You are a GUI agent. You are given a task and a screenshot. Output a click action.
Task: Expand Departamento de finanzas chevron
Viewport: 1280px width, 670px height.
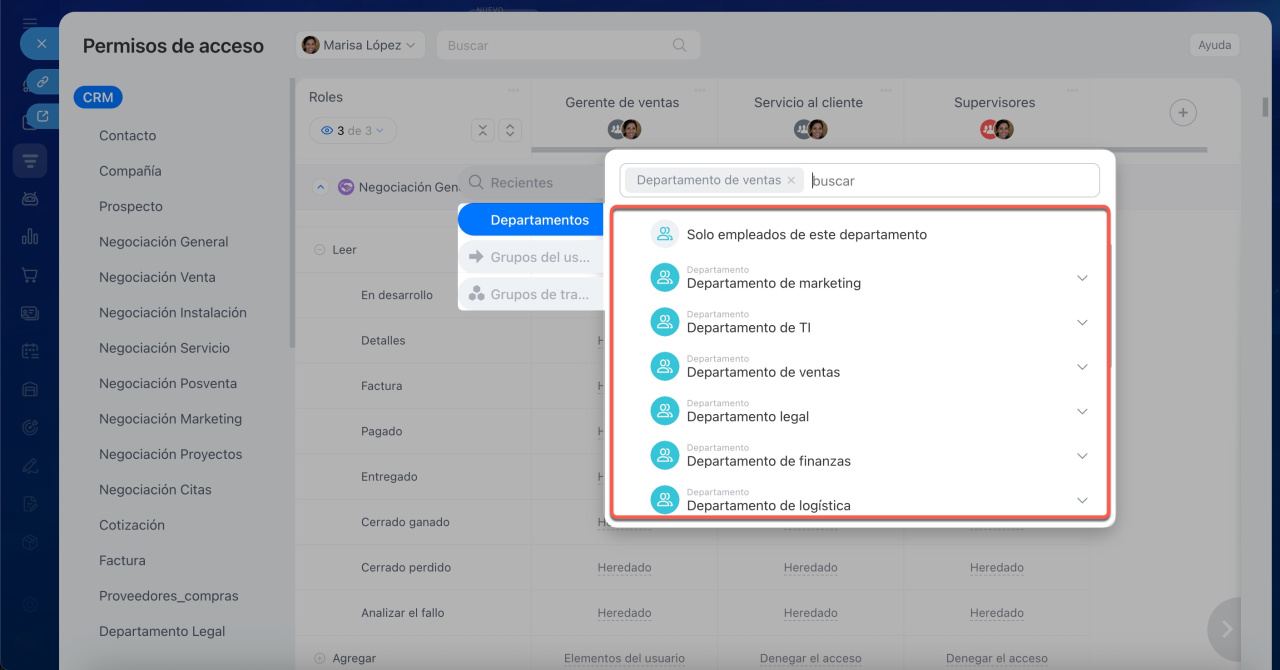(x=1082, y=456)
